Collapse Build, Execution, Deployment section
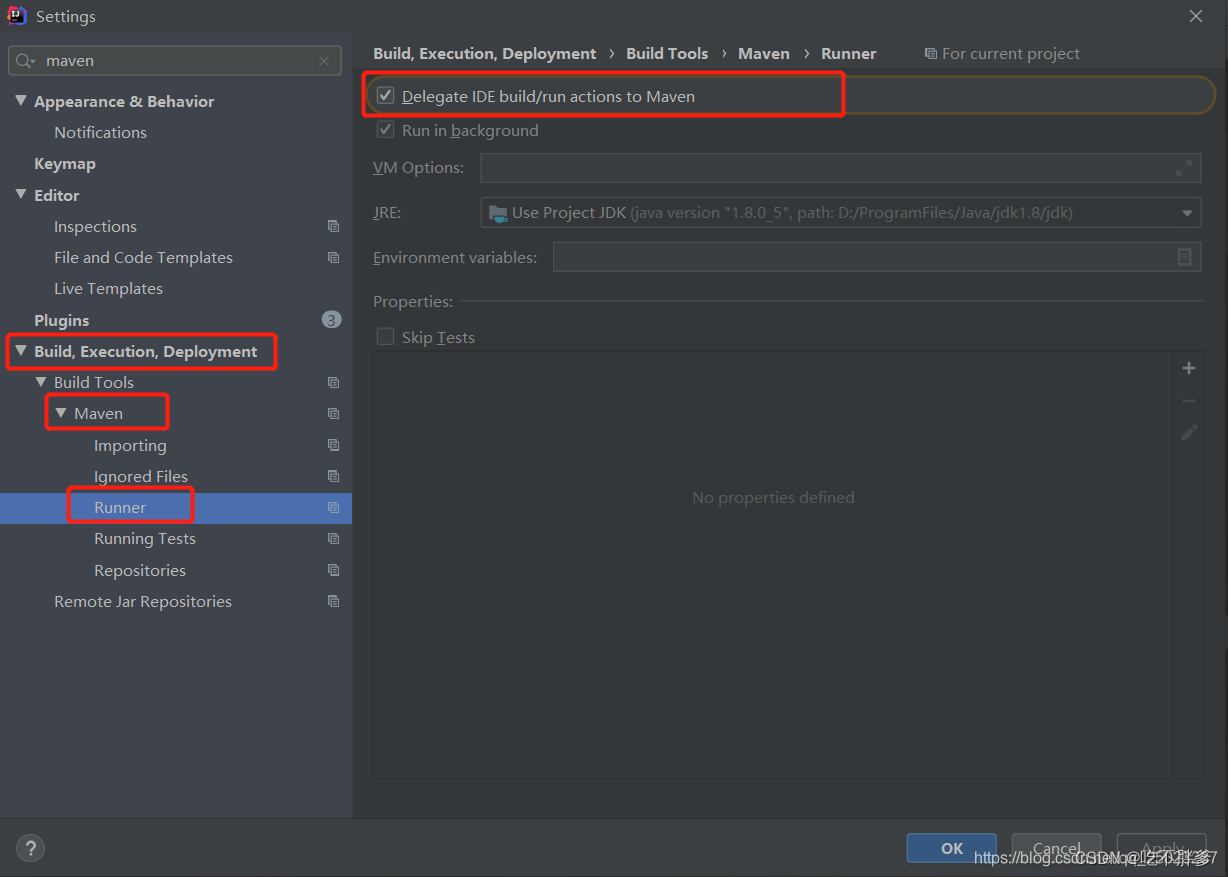1228x877 pixels. click(x=21, y=351)
